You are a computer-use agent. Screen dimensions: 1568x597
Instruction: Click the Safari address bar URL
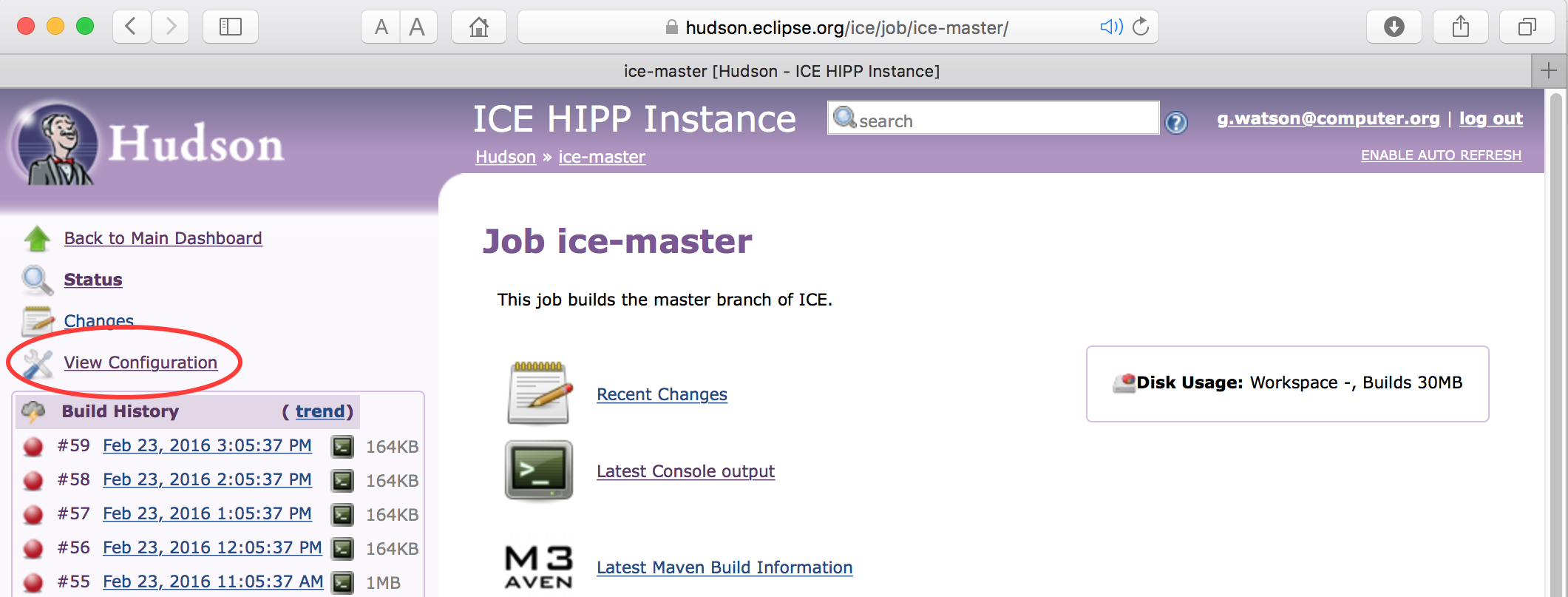(847, 28)
